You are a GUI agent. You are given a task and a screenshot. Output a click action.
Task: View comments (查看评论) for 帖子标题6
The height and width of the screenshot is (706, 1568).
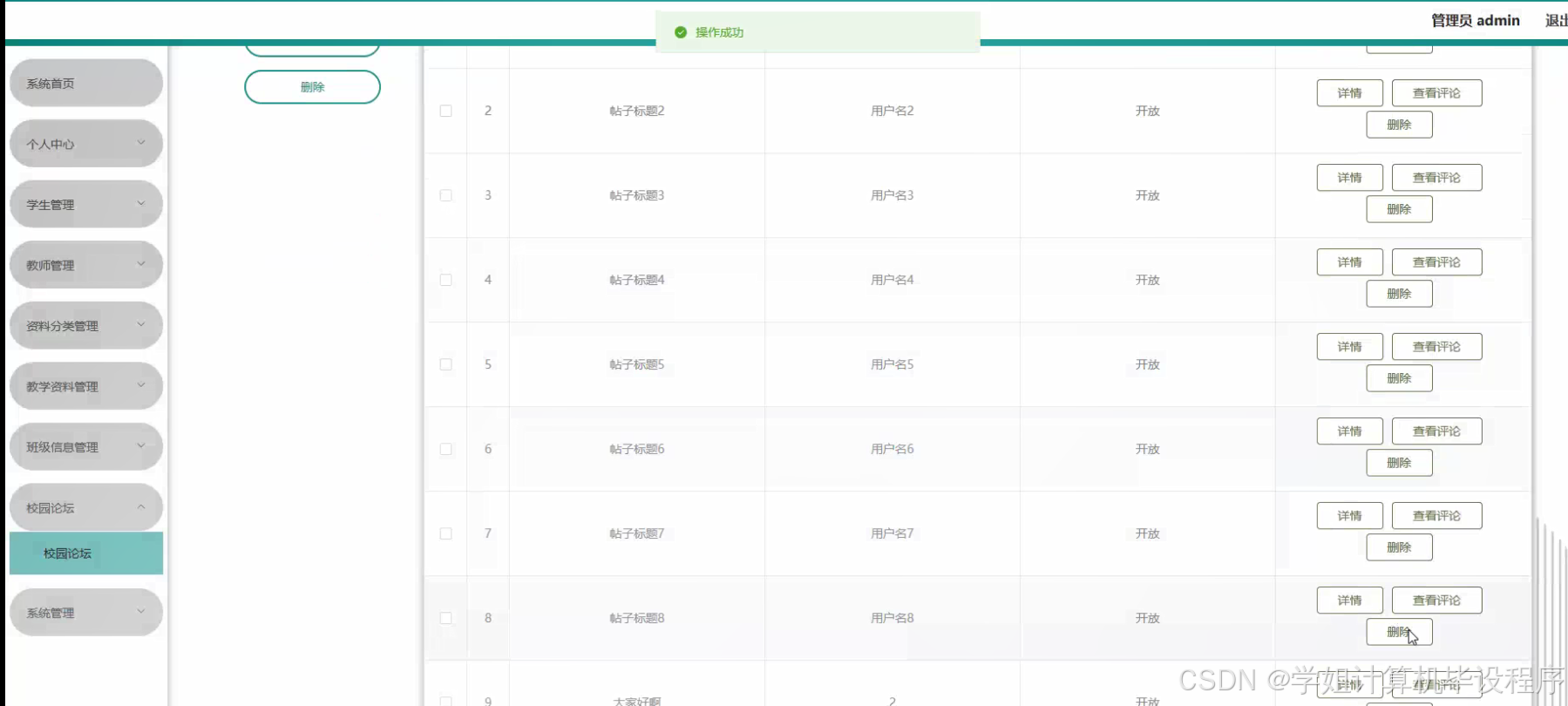pyautogui.click(x=1436, y=431)
